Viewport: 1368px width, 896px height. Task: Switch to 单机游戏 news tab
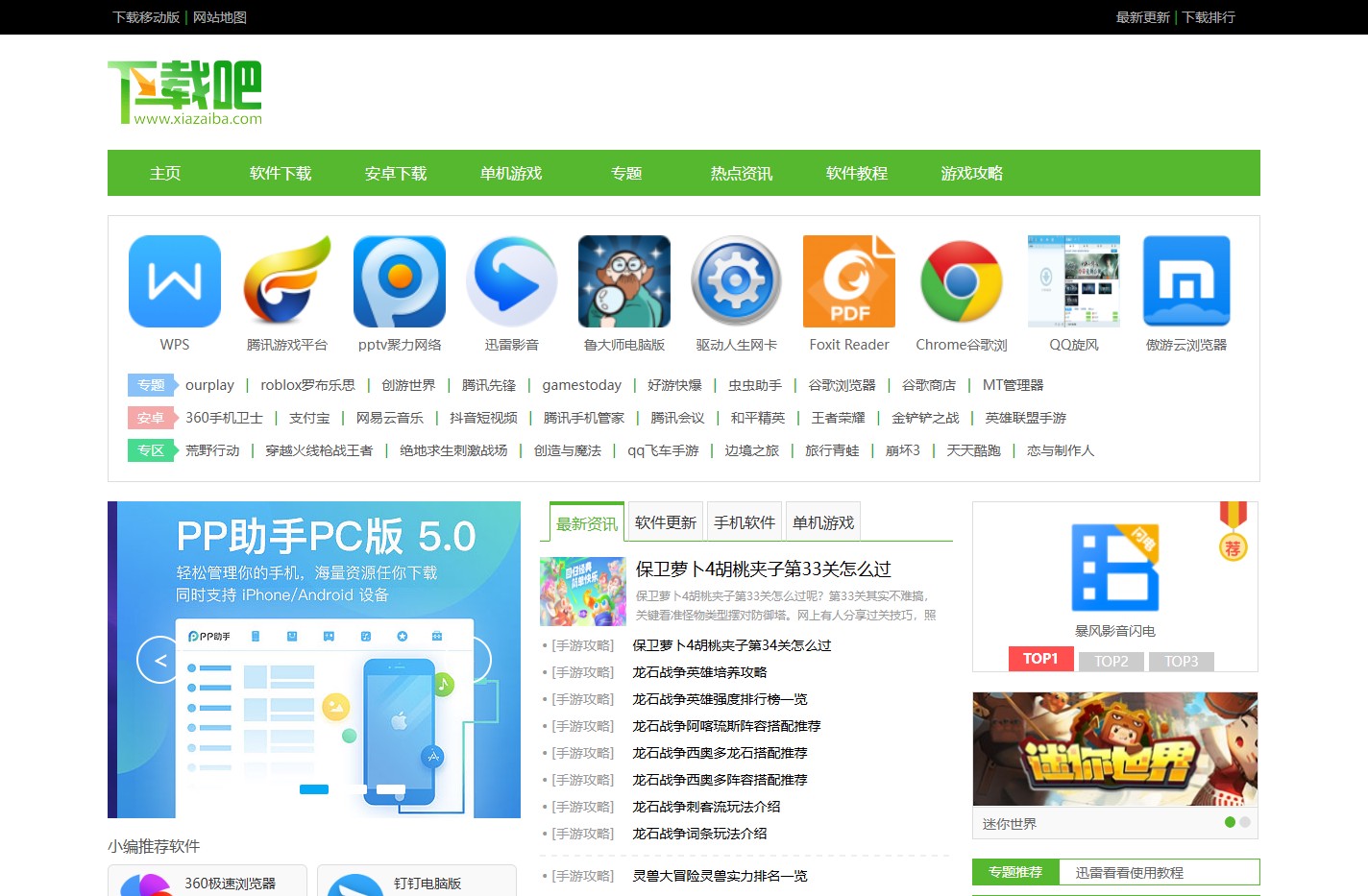pyautogui.click(x=823, y=521)
